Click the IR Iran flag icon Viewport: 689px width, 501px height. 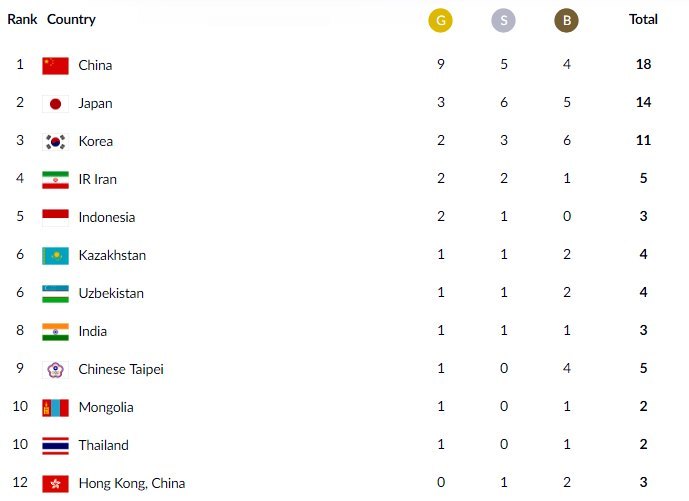click(55, 180)
